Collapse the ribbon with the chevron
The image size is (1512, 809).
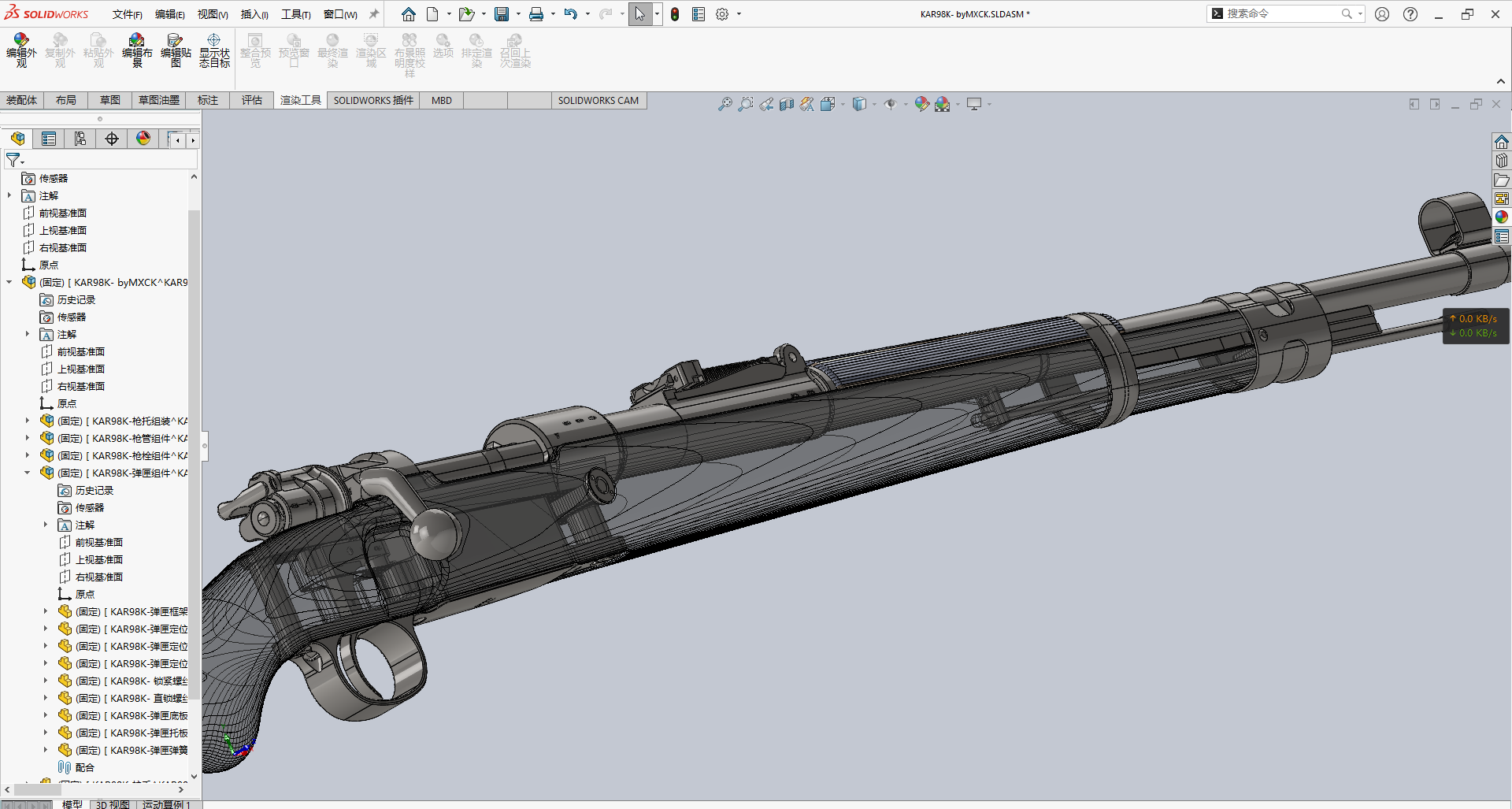[x=1501, y=81]
